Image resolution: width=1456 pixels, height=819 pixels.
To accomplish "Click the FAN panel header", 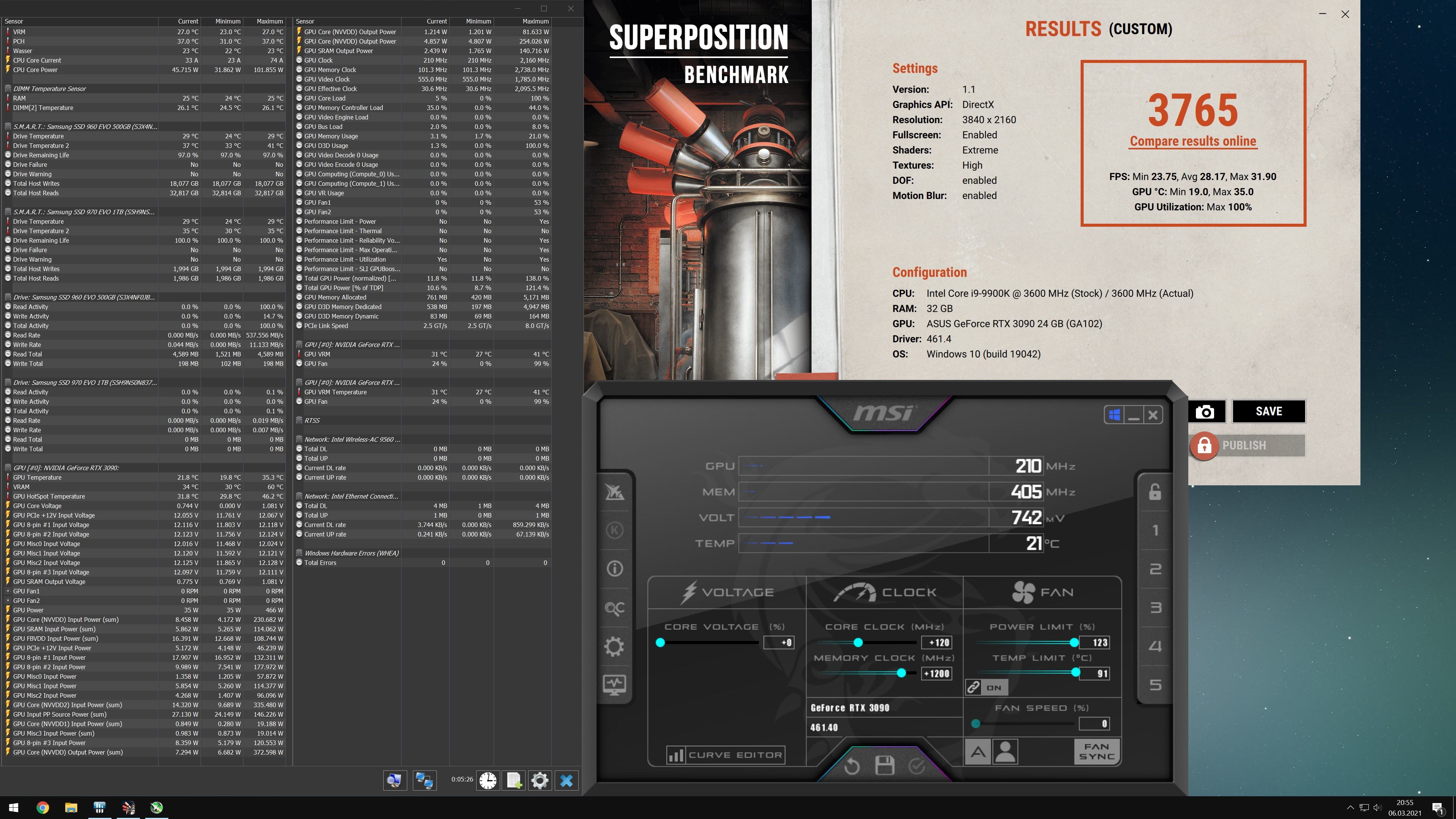I will click(1042, 592).
